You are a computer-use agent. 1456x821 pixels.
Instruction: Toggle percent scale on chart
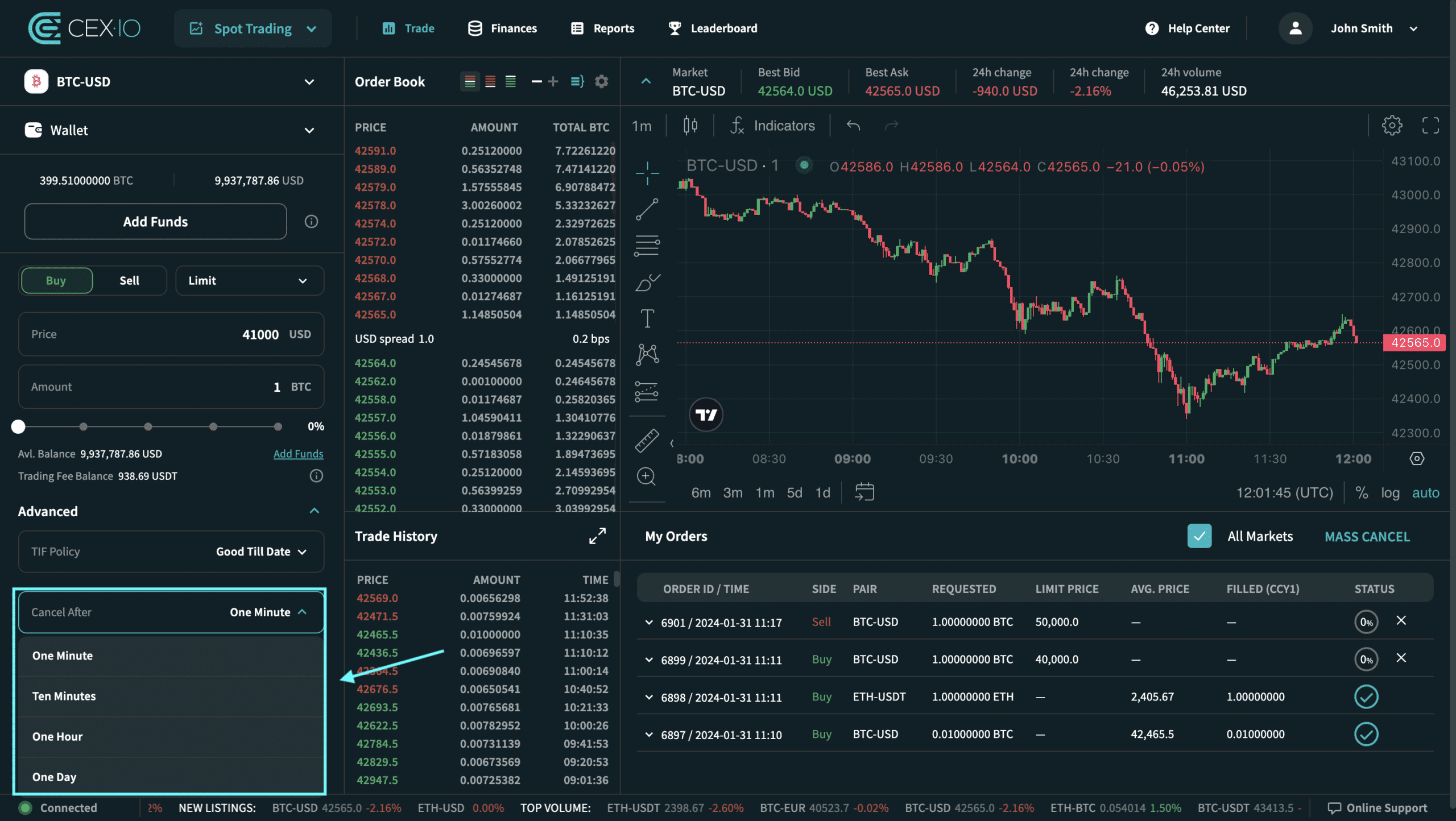1361,492
